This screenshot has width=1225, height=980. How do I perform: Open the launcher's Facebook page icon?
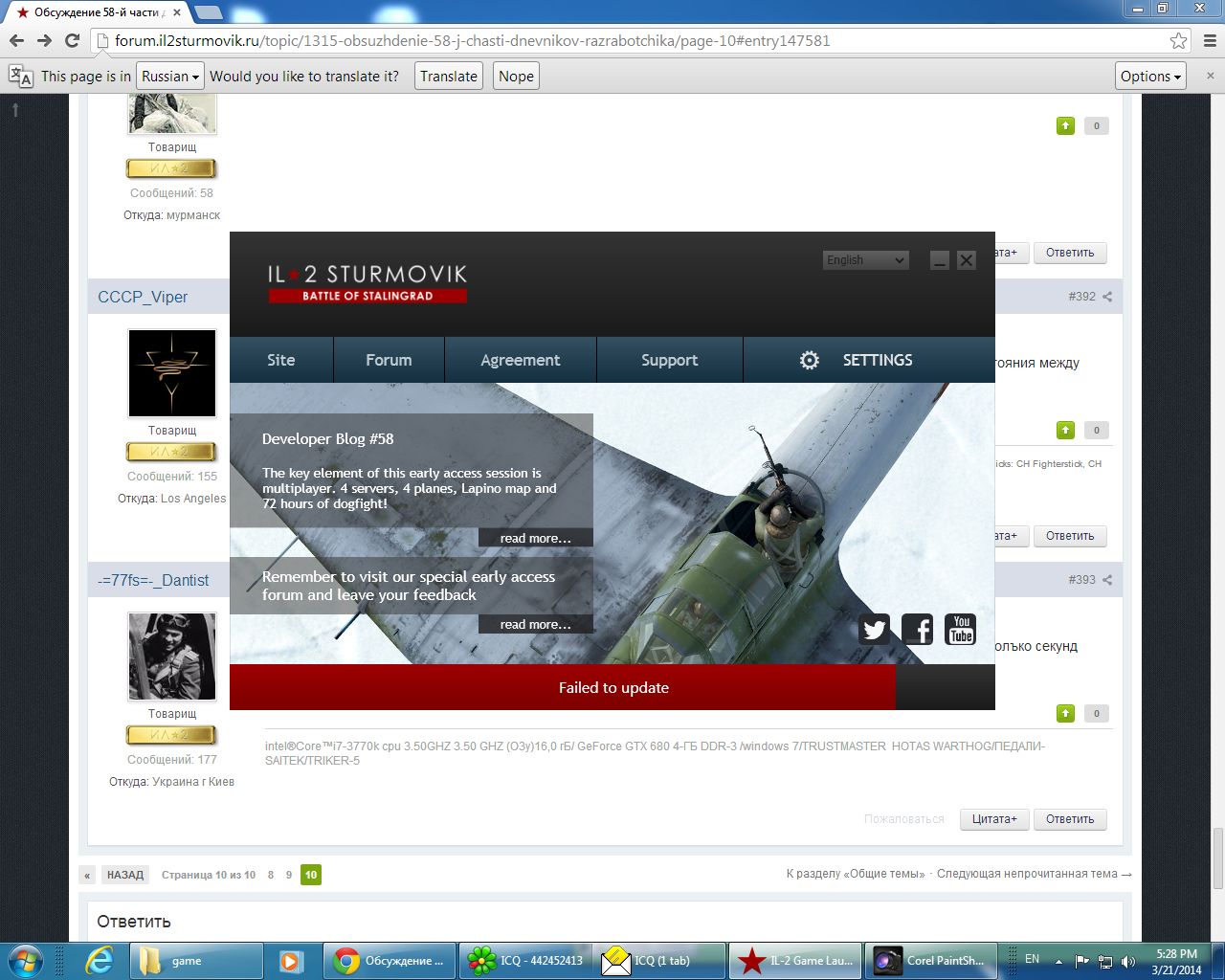pyautogui.click(x=917, y=629)
